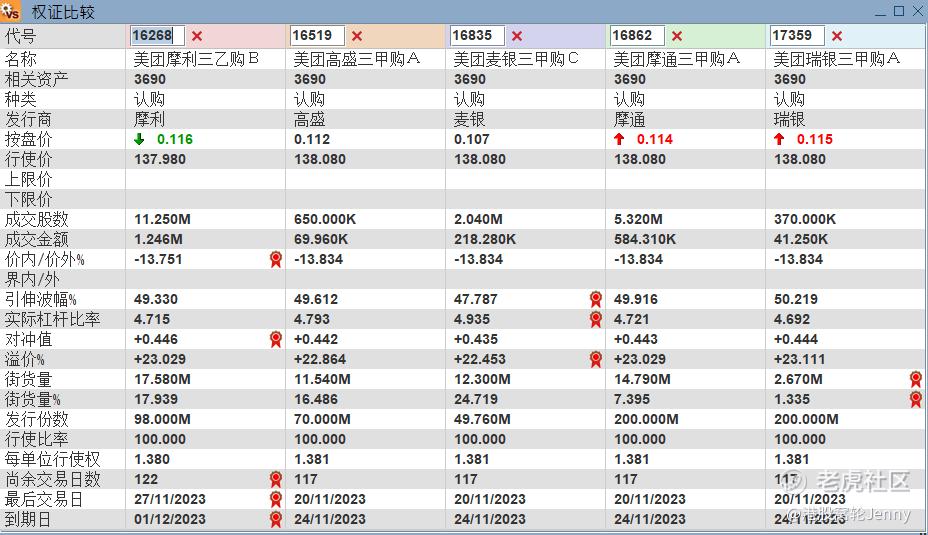Viewport: 928px width, 535px height.
Task: Click the ribbon badge next to 122
Action: (x=276, y=479)
